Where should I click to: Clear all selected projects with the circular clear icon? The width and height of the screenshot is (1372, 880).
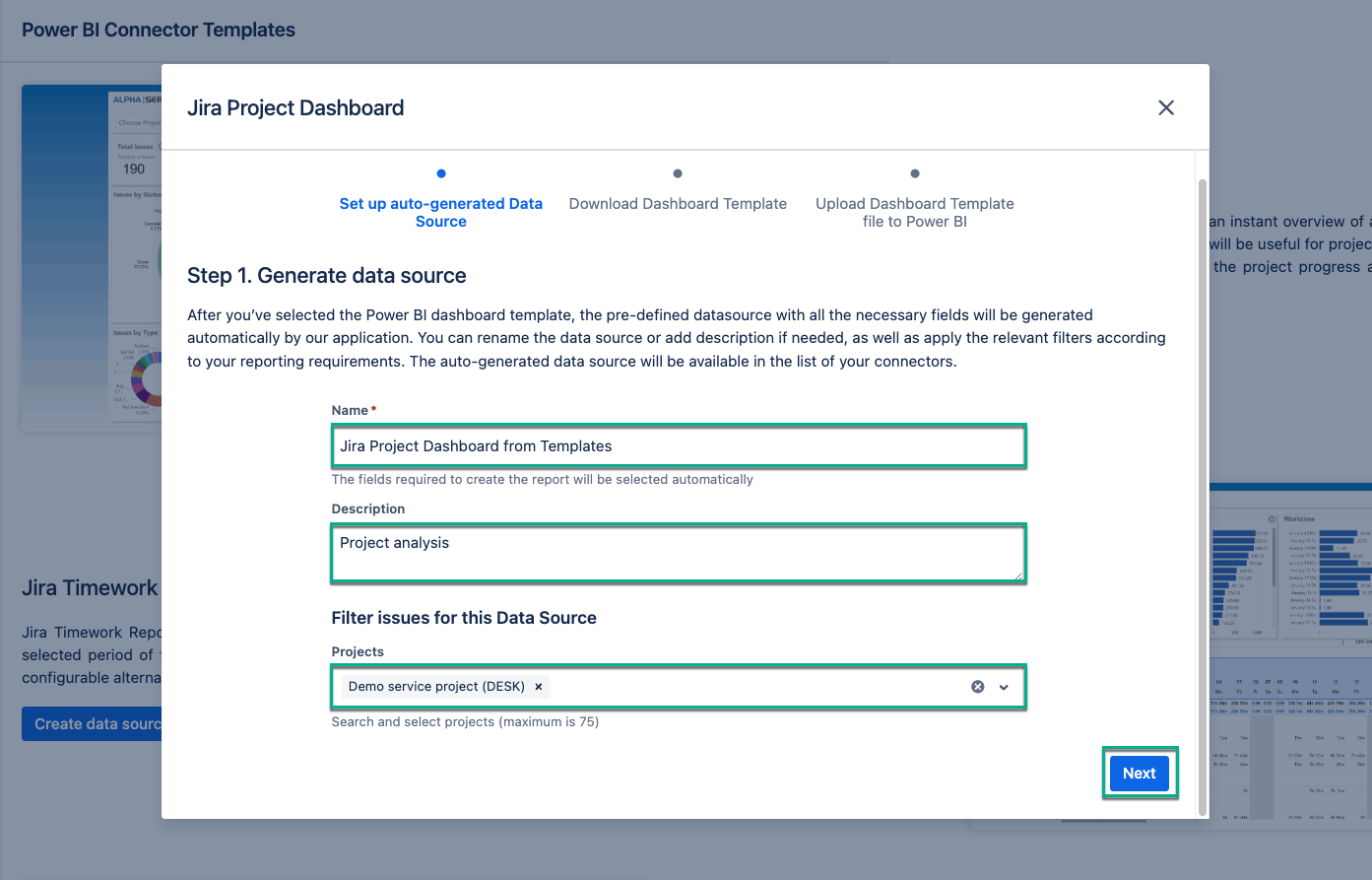[x=978, y=687]
